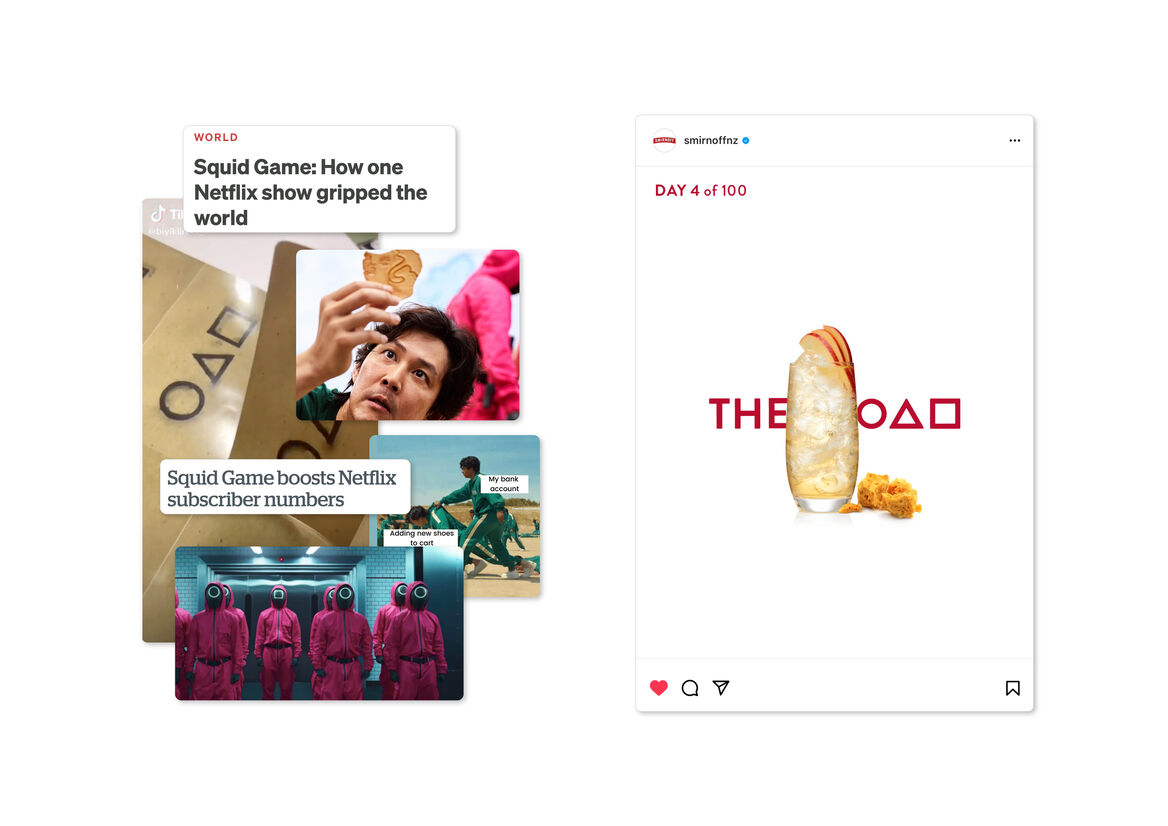Save post using the bookmark icon

(1012, 687)
